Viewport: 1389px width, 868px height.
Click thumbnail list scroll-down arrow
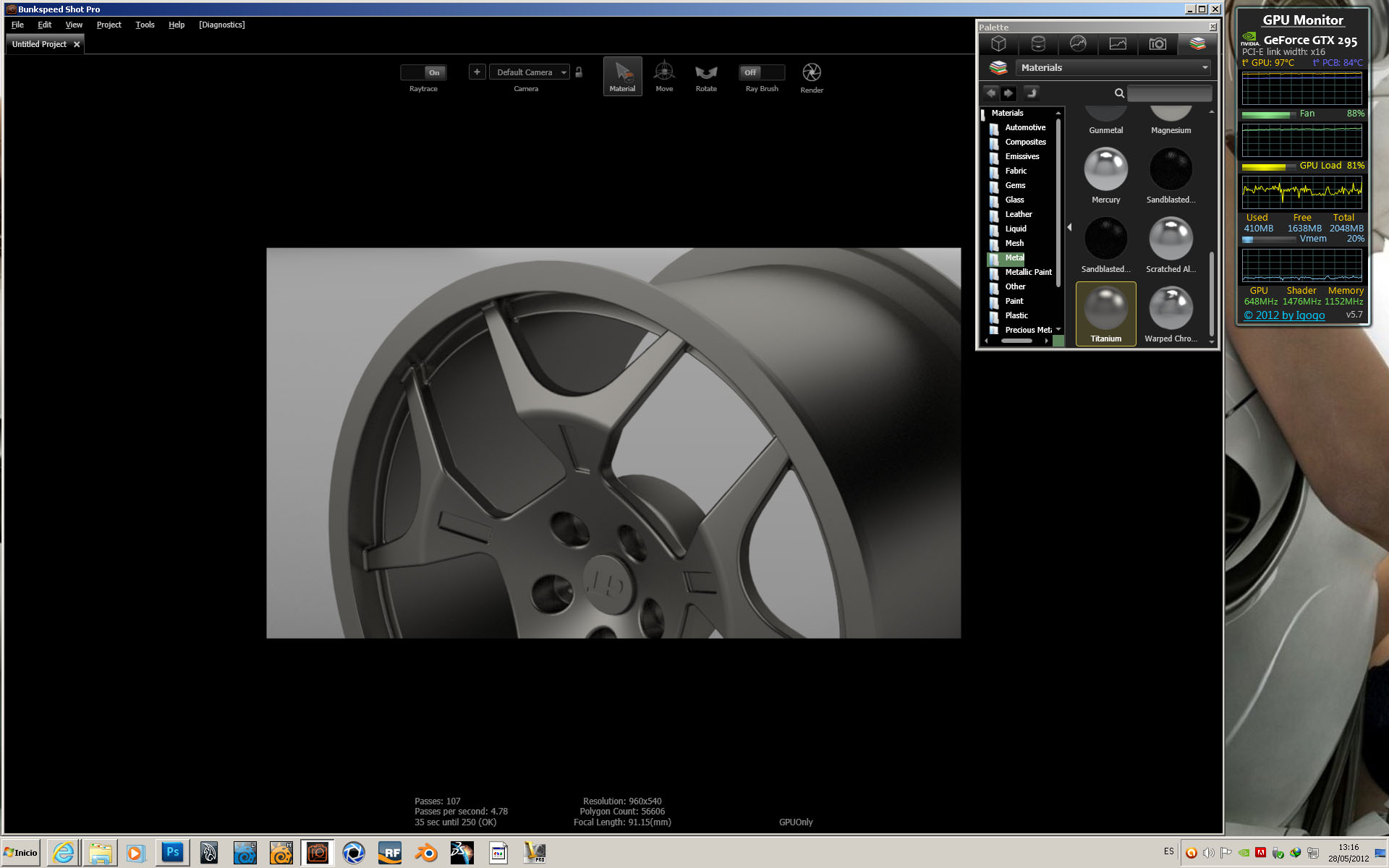[1212, 342]
